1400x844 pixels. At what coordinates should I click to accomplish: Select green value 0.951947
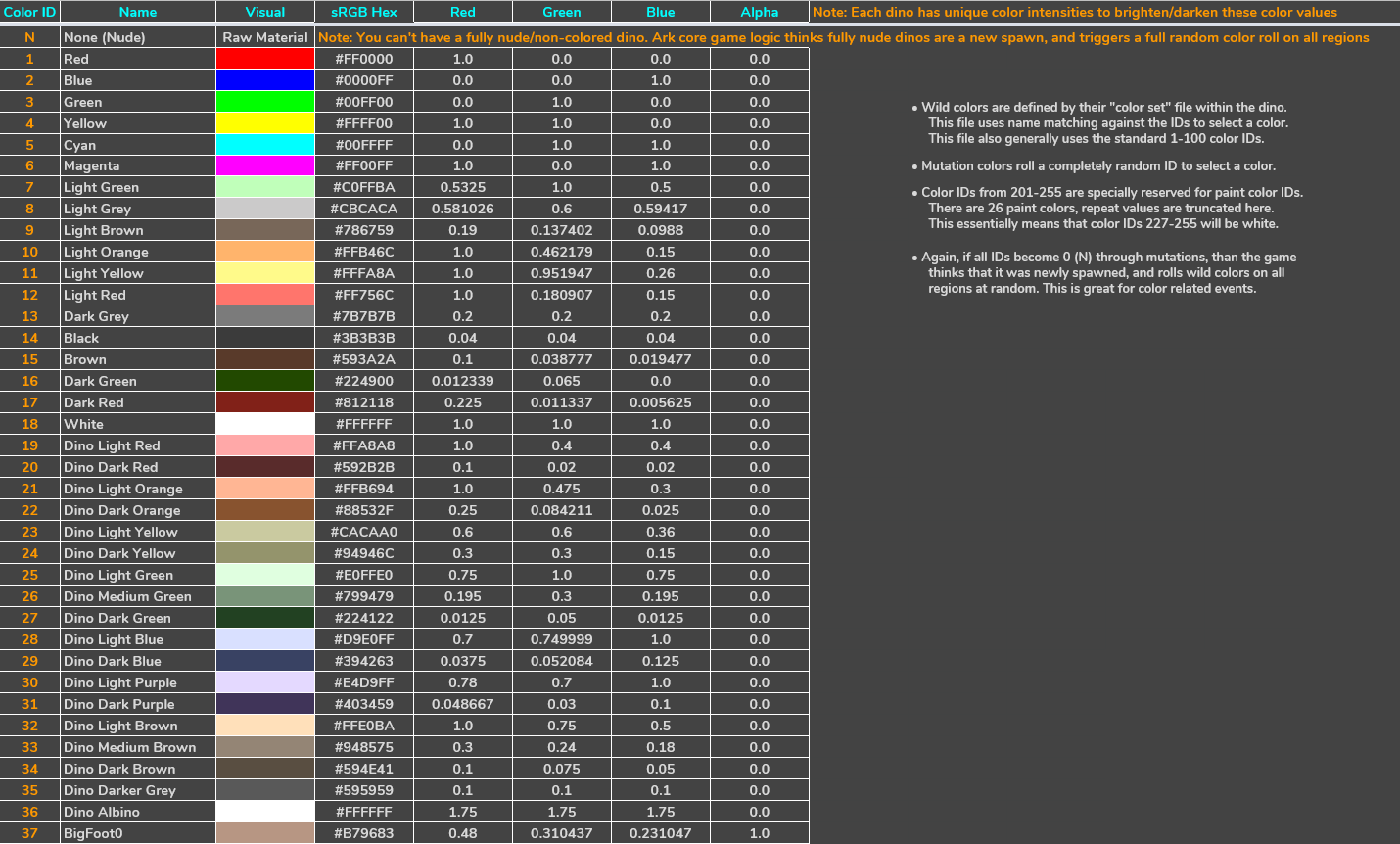562,274
